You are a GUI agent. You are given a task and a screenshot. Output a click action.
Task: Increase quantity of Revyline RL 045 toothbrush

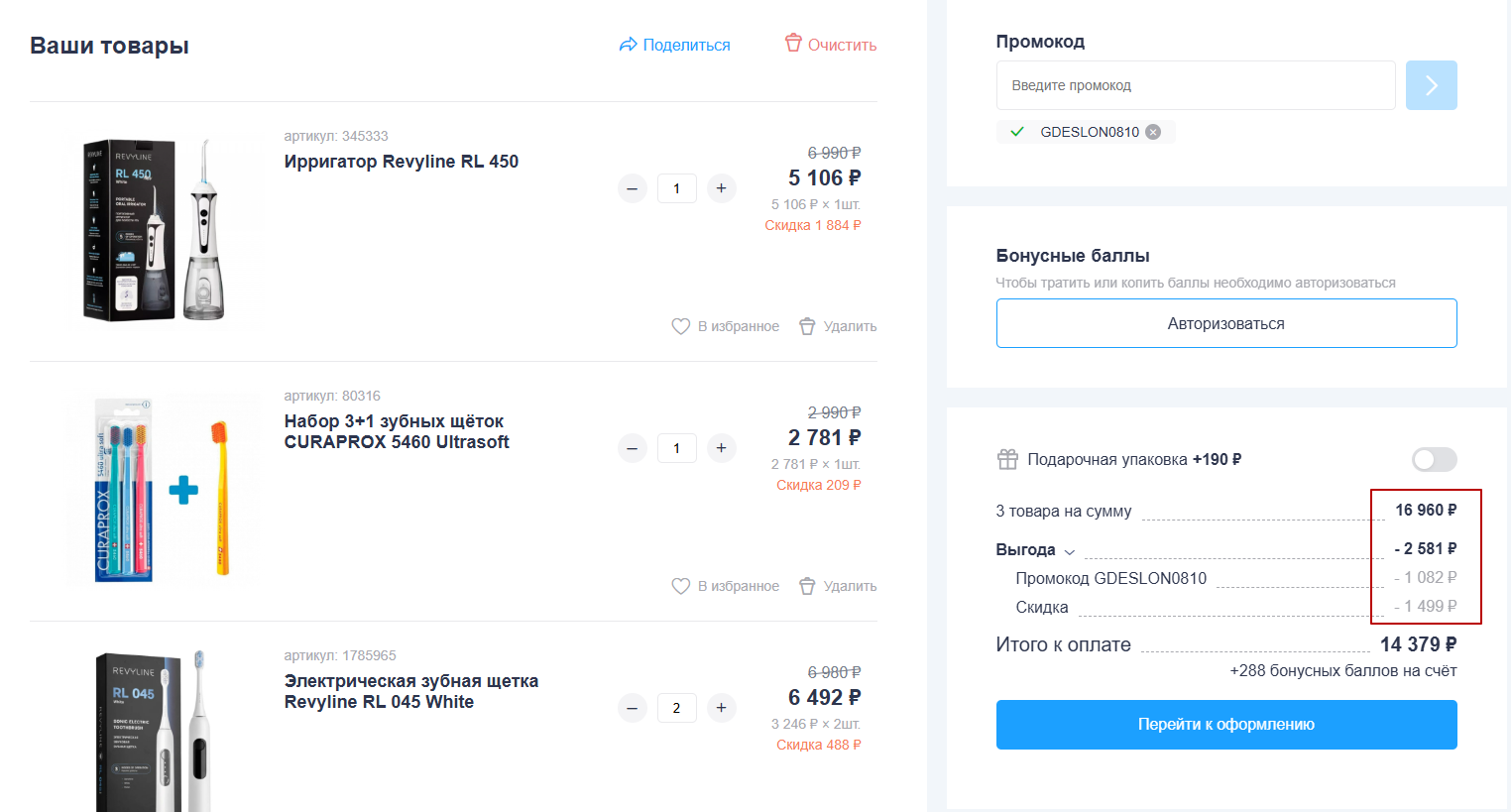tap(721, 708)
